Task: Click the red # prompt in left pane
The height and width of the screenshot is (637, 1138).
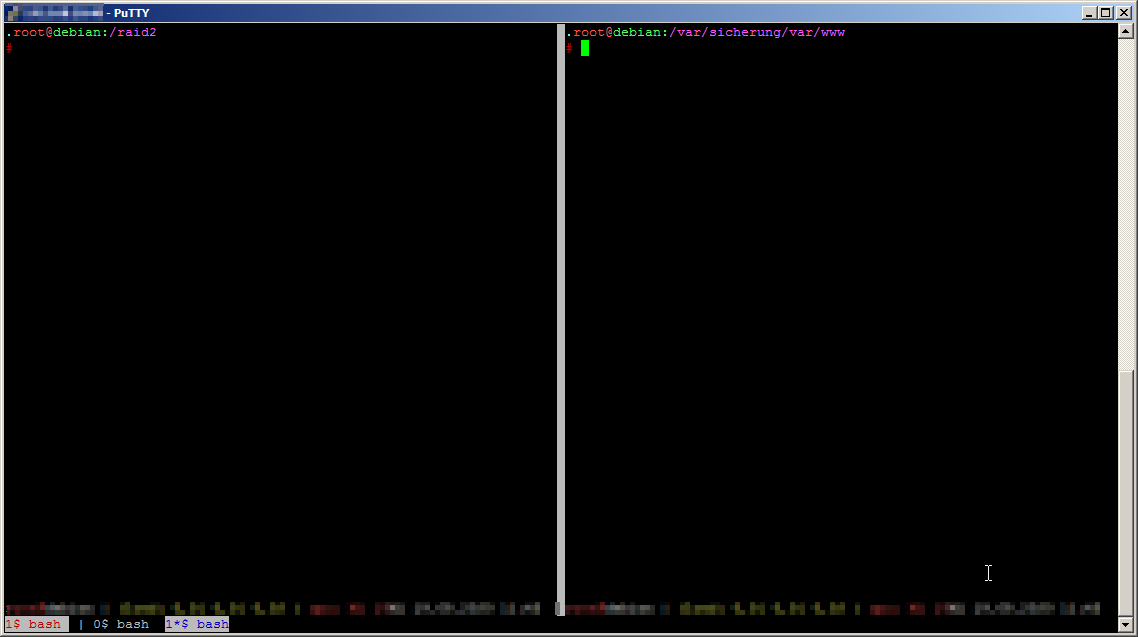Action: pos(9,47)
